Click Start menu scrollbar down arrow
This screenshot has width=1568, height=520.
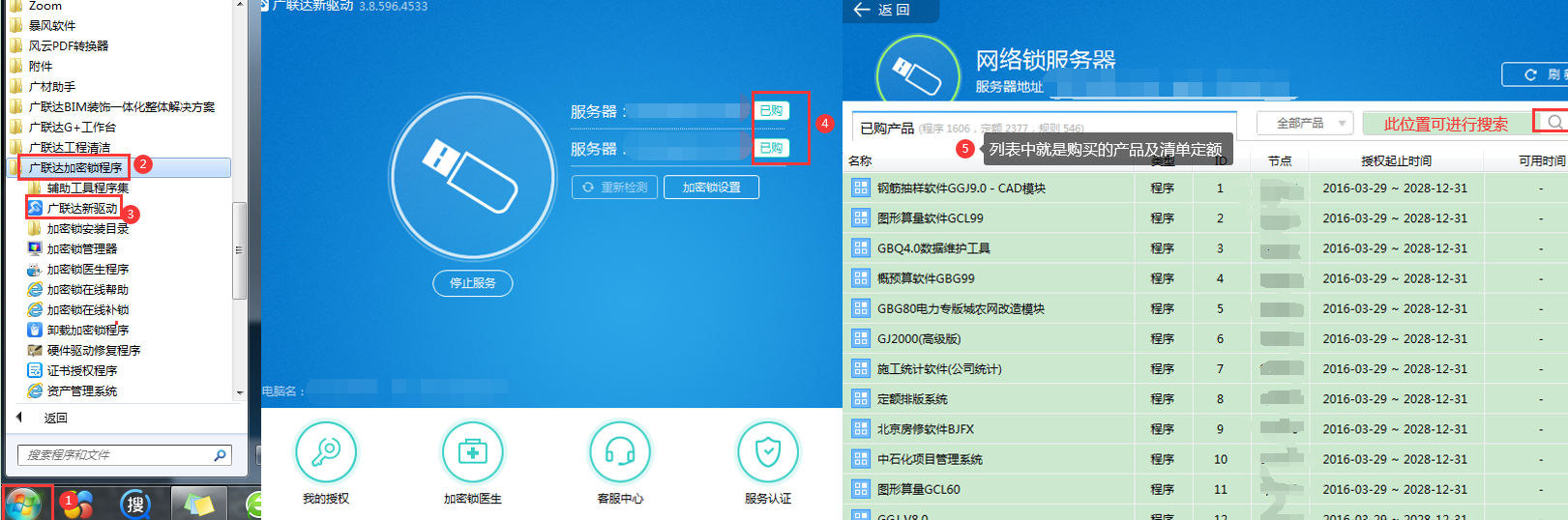[240, 392]
